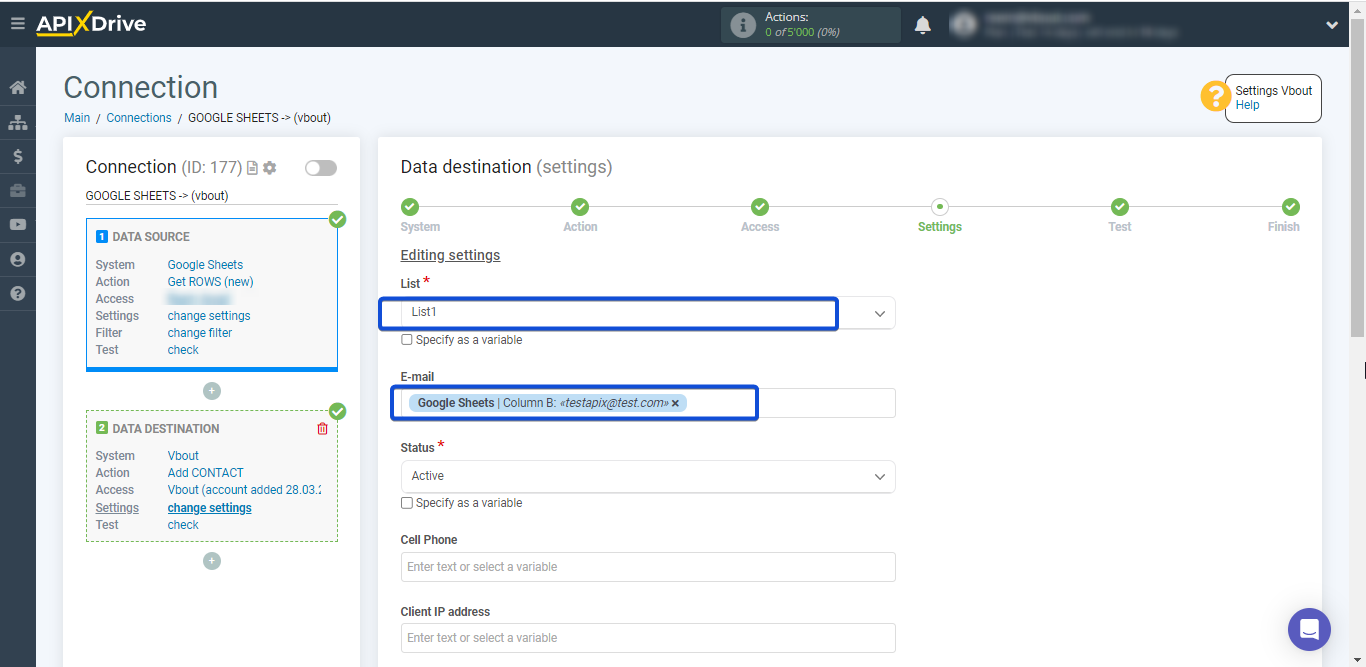Open the Vbout system link

(x=183, y=456)
